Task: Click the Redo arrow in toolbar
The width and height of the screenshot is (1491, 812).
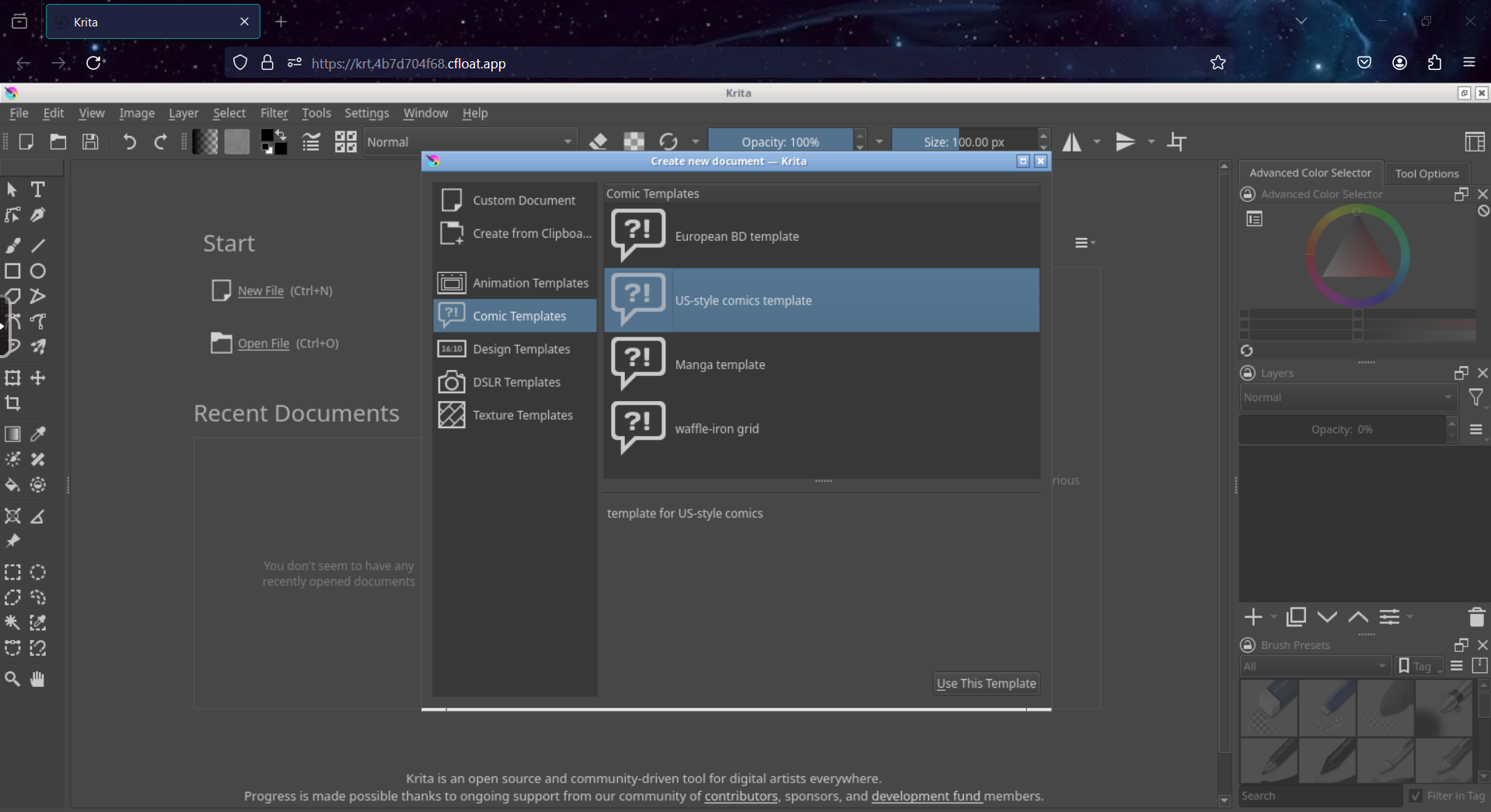Action: click(x=161, y=142)
